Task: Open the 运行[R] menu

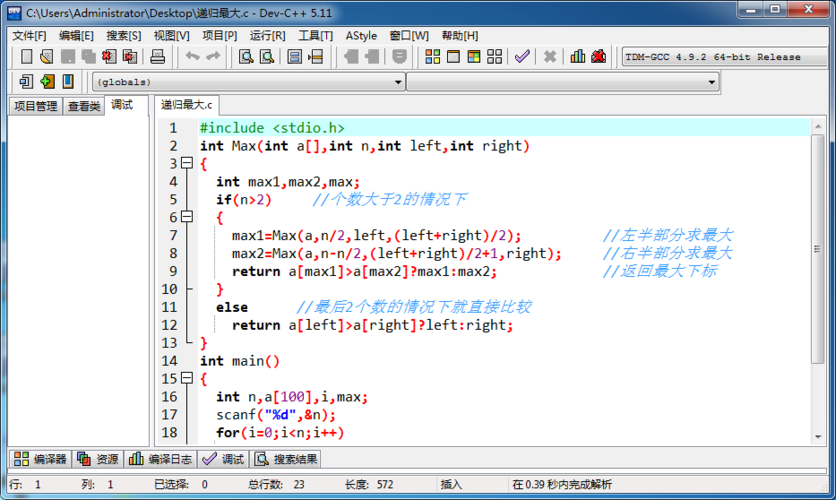Action: (267, 35)
